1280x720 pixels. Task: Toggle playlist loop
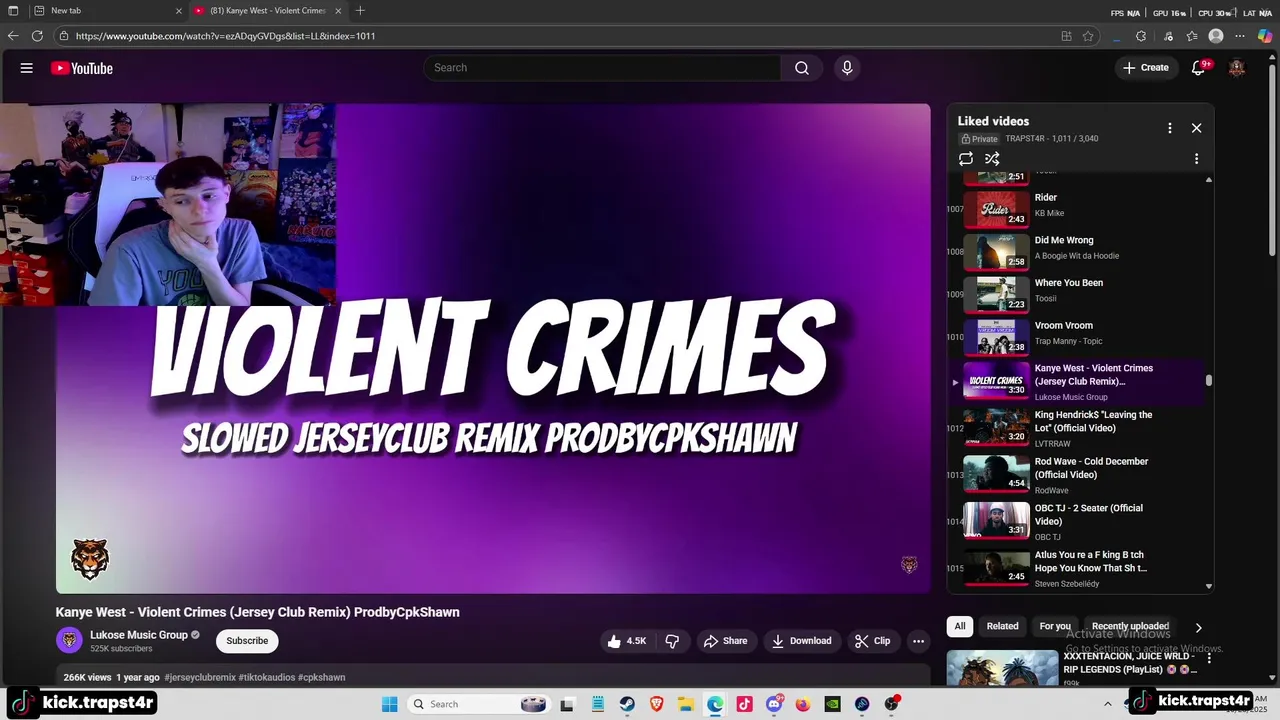966,159
